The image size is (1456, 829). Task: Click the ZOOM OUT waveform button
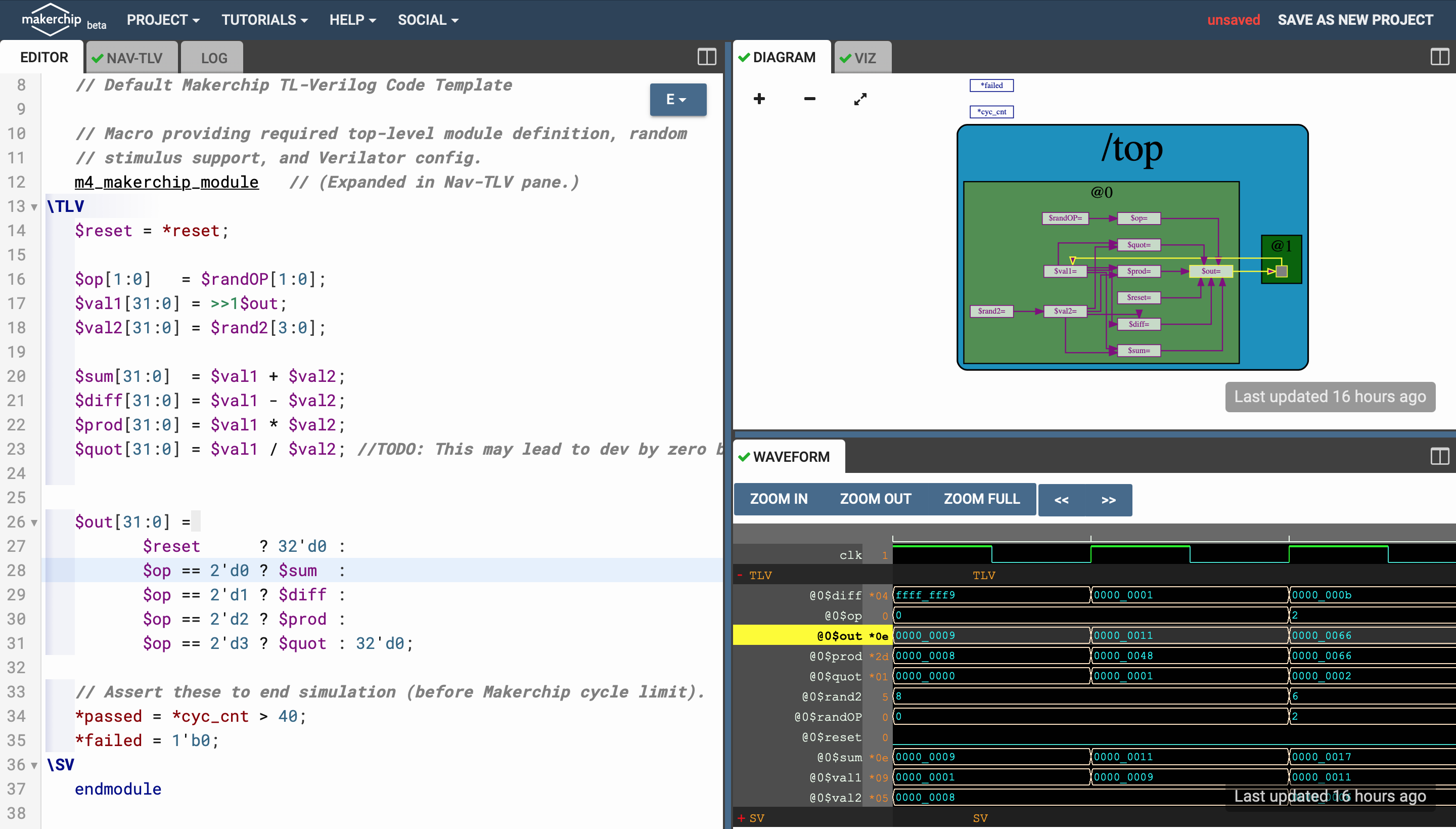point(875,499)
